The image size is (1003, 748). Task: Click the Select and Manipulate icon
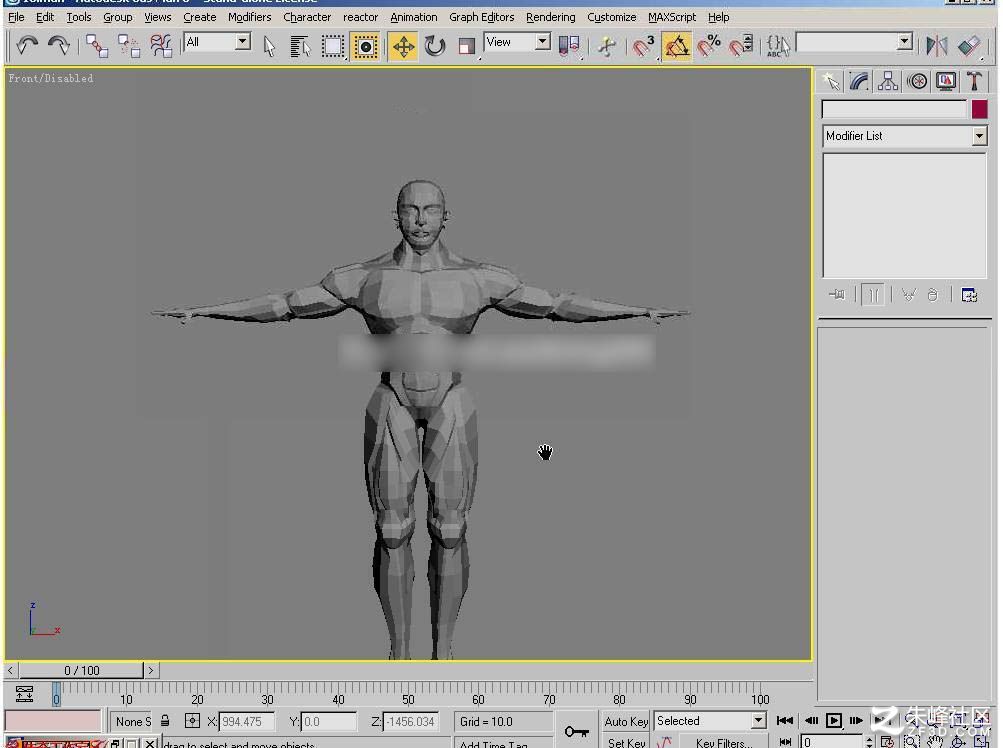click(x=606, y=46)
